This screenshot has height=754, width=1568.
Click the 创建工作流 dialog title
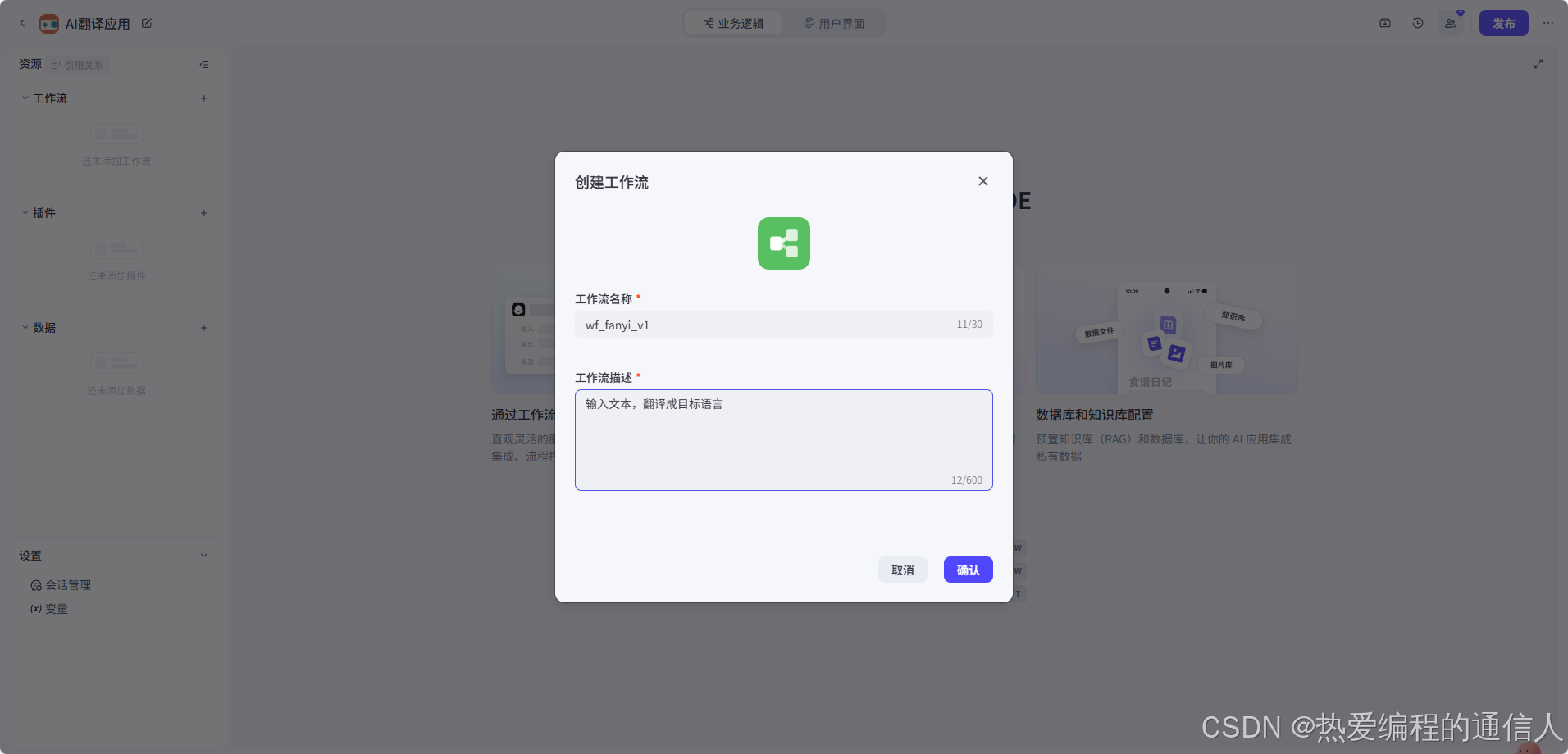pos(612,182)
